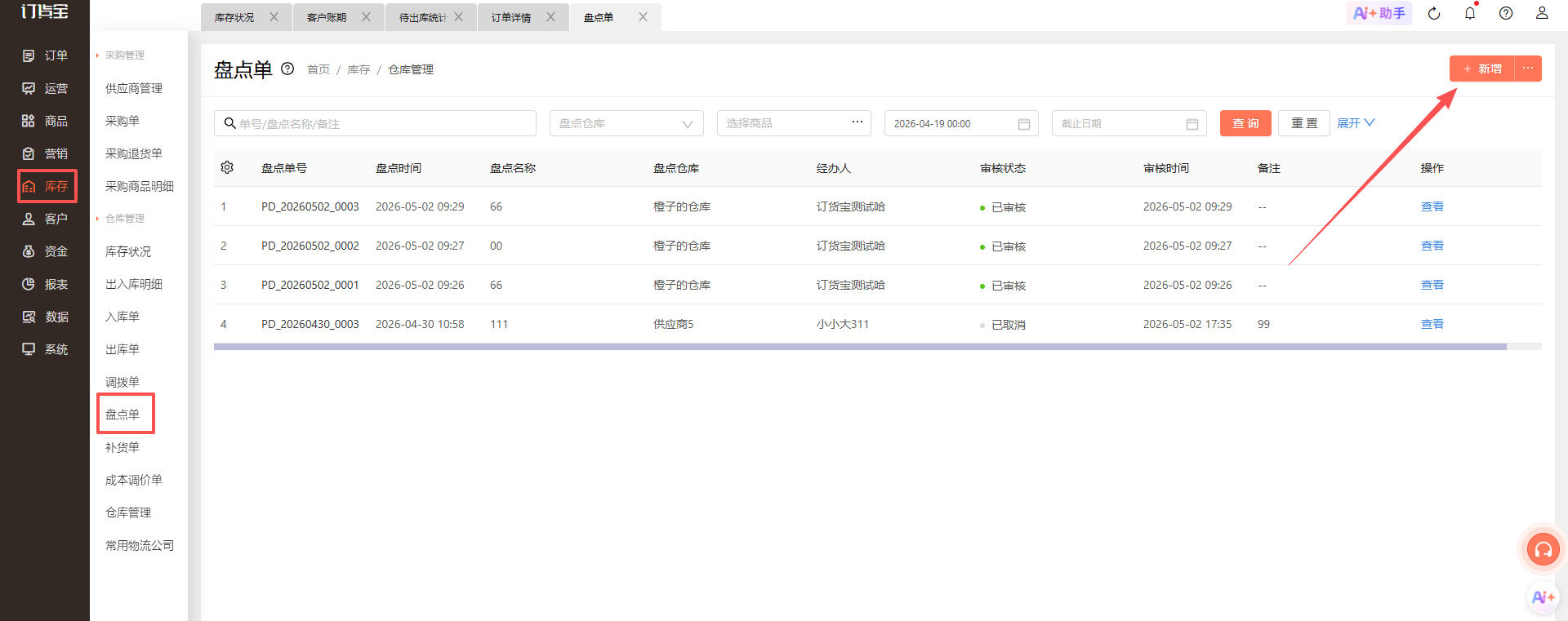Screen dimensions: 1568x621
Task: Open 常用物流公司 in the submenu
Action: click(x=140, y=545)
